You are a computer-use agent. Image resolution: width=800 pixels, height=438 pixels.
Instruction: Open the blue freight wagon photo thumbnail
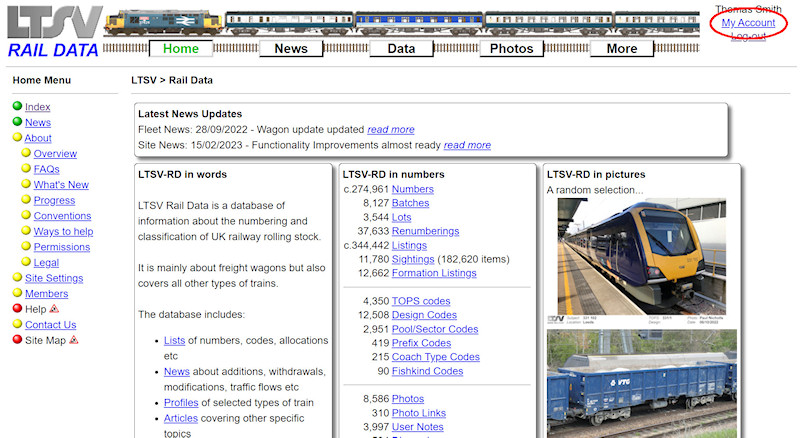point(641,383)
